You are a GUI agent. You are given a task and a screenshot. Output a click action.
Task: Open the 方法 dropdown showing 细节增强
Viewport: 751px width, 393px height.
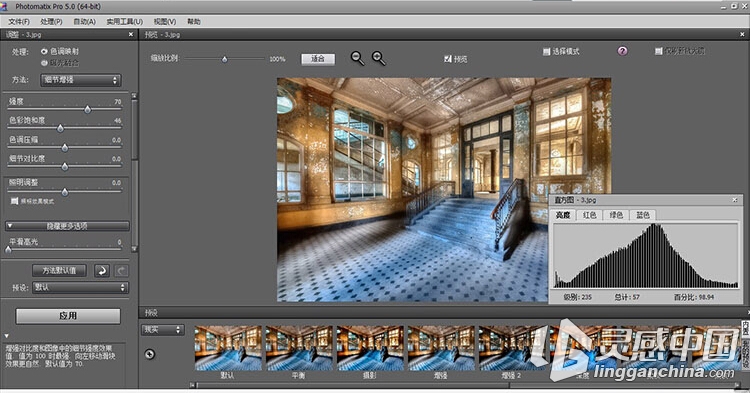pos(80,80)
